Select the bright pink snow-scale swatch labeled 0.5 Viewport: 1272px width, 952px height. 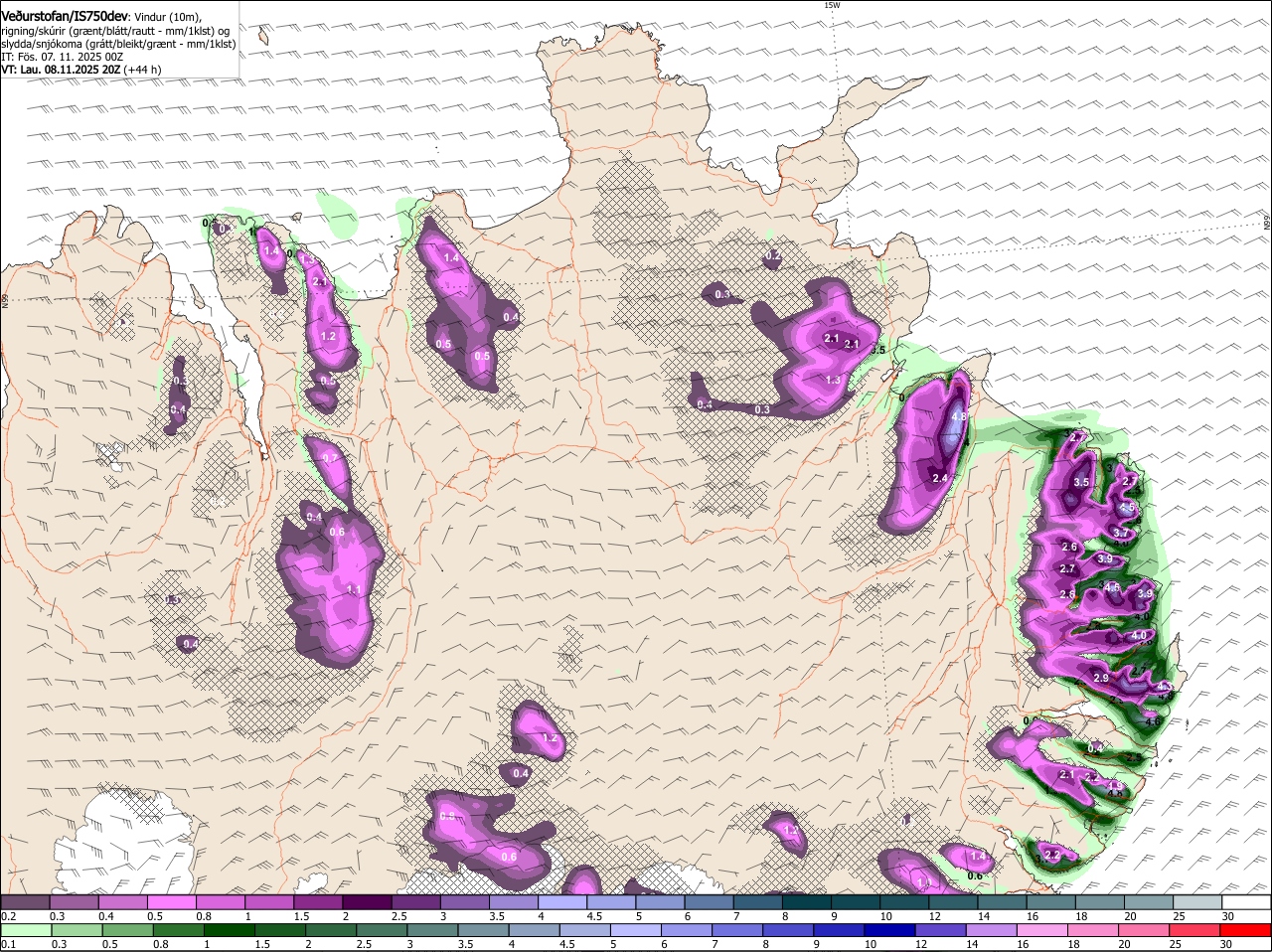point(171,902)
